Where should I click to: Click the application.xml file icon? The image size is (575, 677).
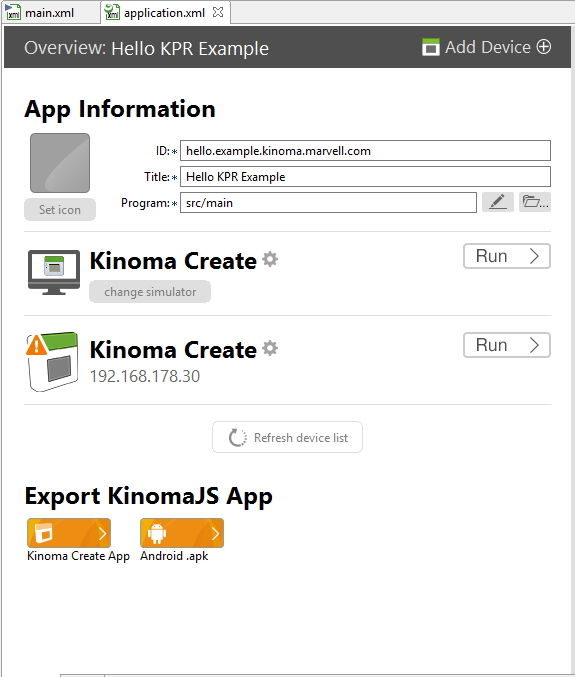[x=112, y=12]
